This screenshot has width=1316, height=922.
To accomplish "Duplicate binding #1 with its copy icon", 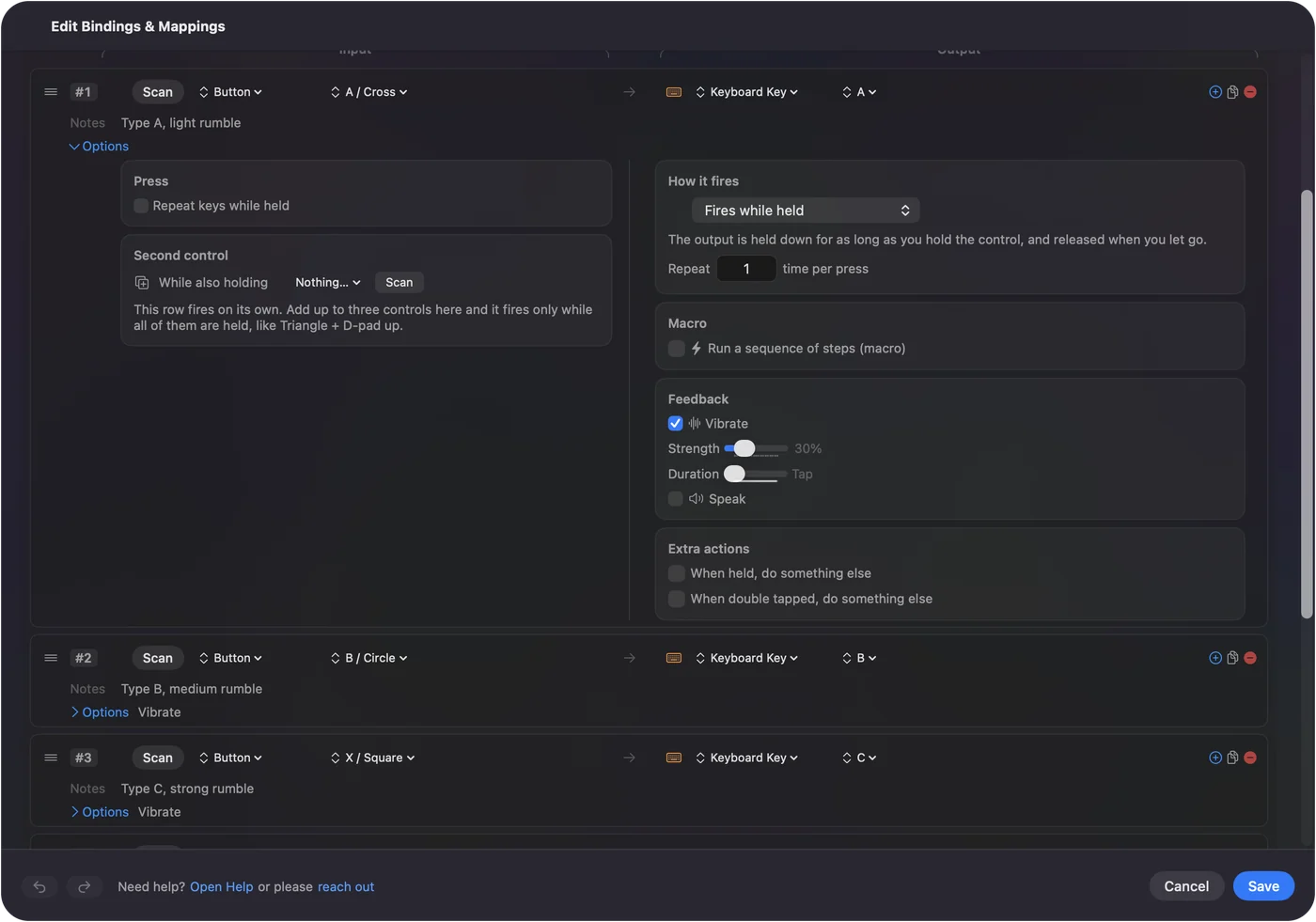I will (x=1232, y=92).
